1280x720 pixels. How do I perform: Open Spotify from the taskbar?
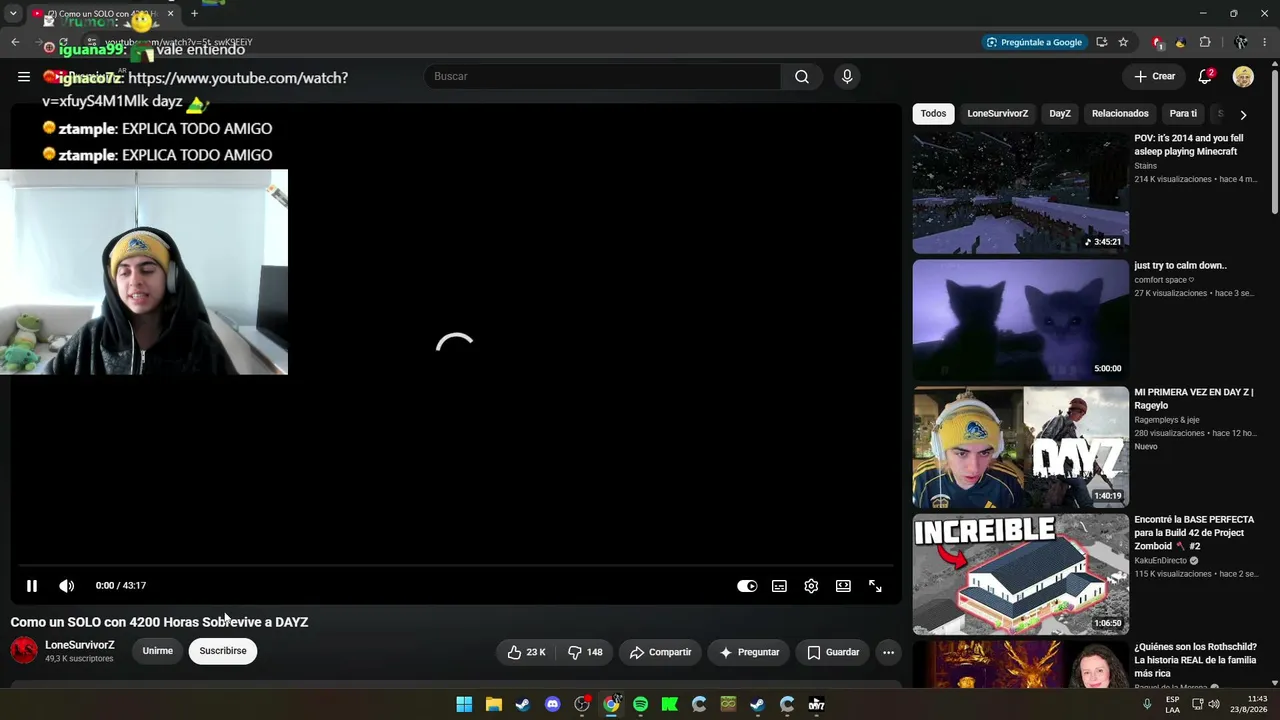(x=640, y=705)
